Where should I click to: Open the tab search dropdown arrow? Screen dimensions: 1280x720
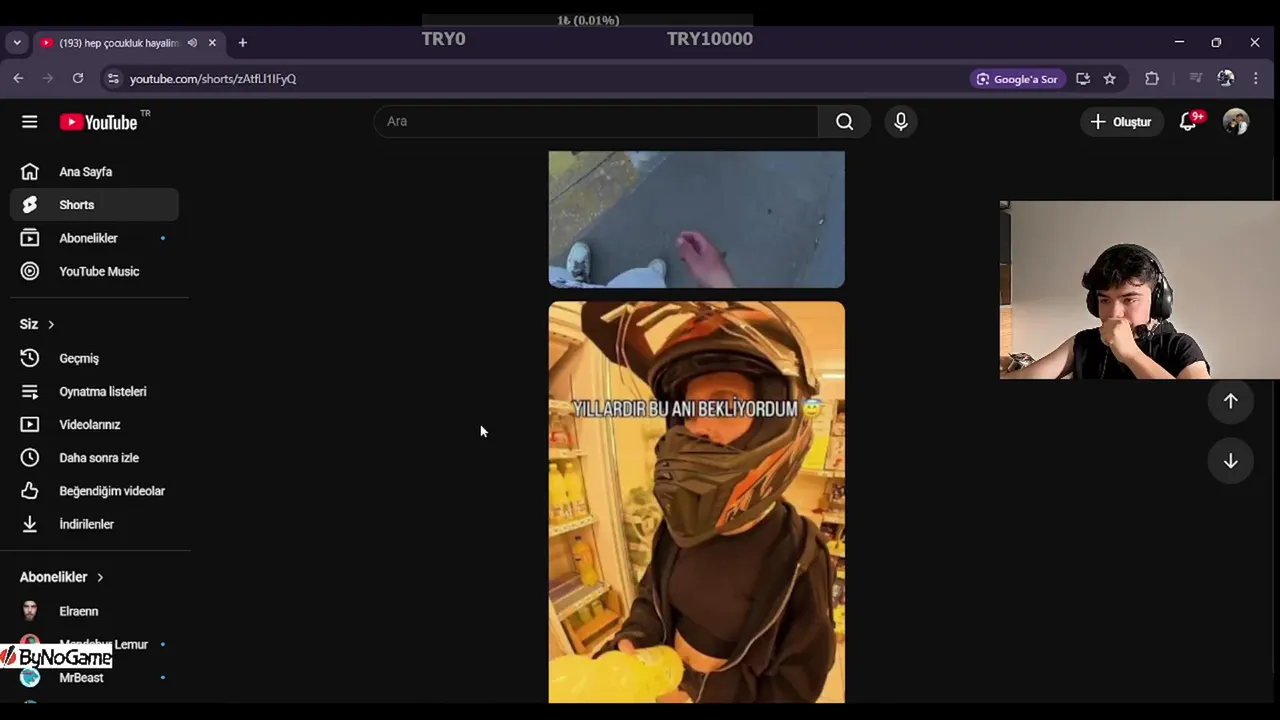click(17, 43)
